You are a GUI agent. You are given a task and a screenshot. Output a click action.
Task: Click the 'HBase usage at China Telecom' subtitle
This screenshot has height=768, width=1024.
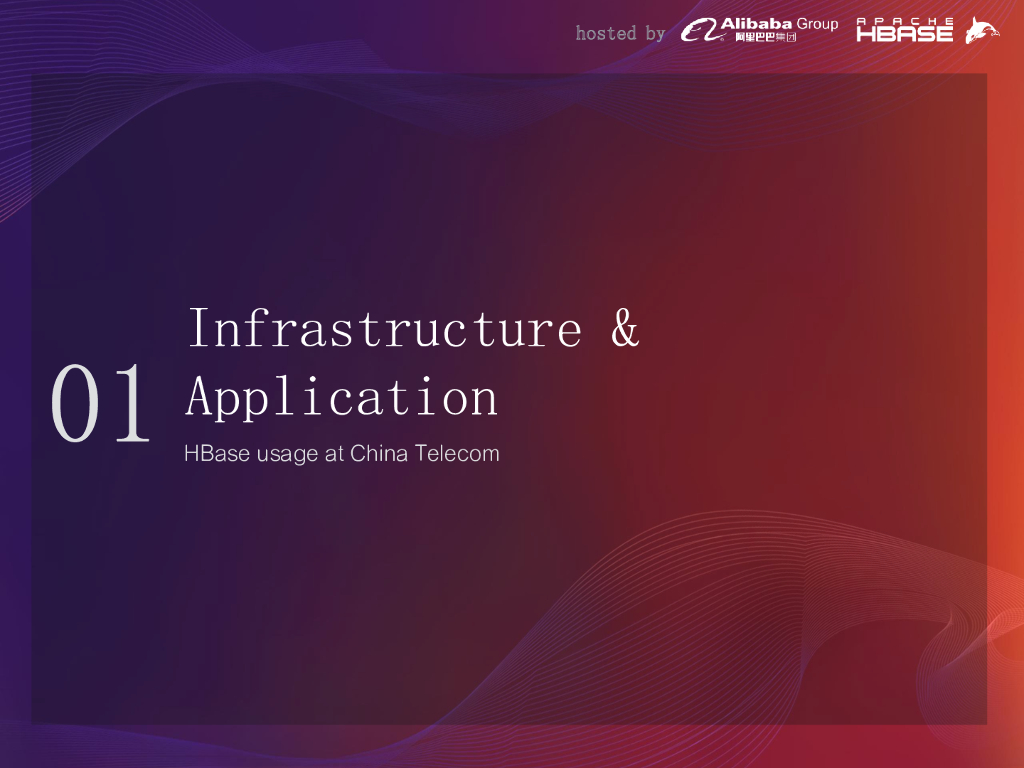[342, 453]
